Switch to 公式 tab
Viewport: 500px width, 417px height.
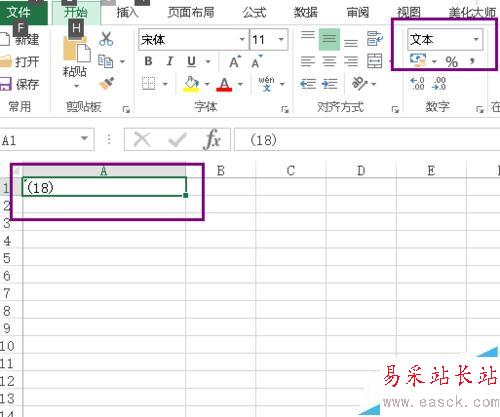(x=254, y=13)
